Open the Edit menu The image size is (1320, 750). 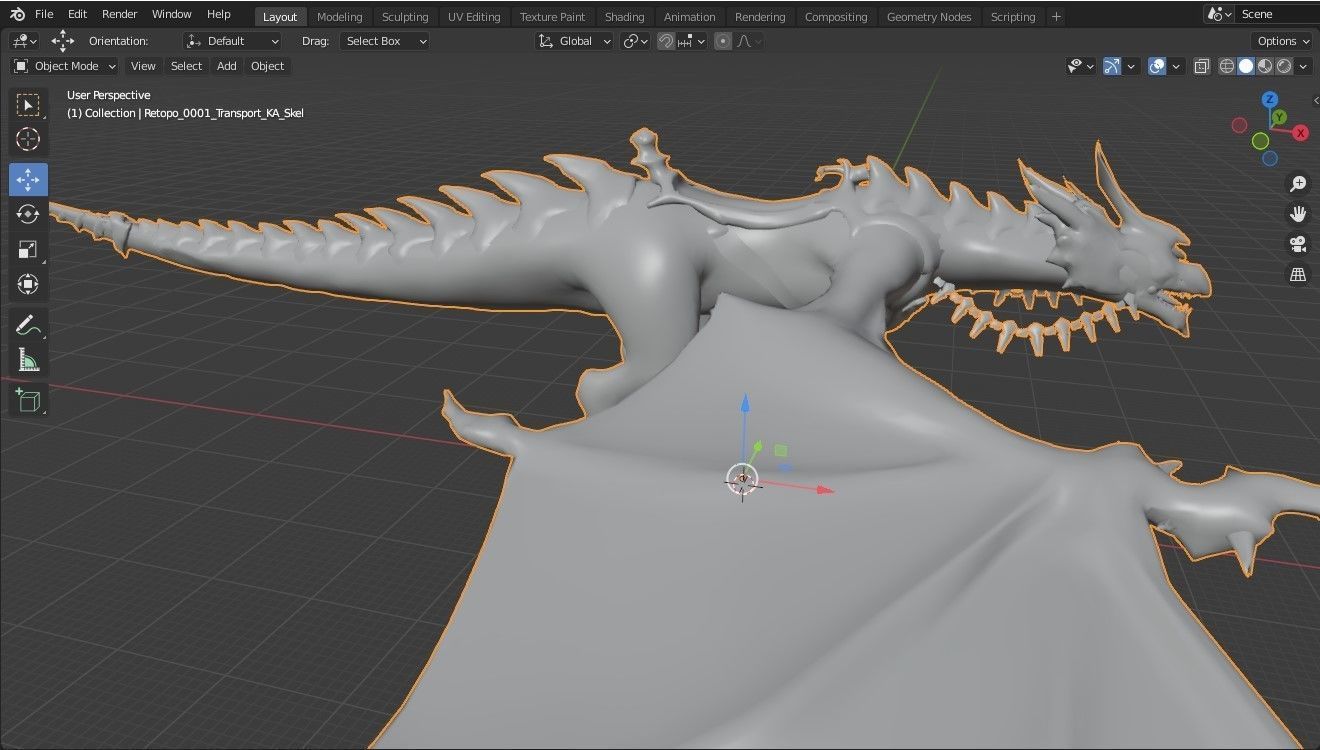tap(77, 14)
